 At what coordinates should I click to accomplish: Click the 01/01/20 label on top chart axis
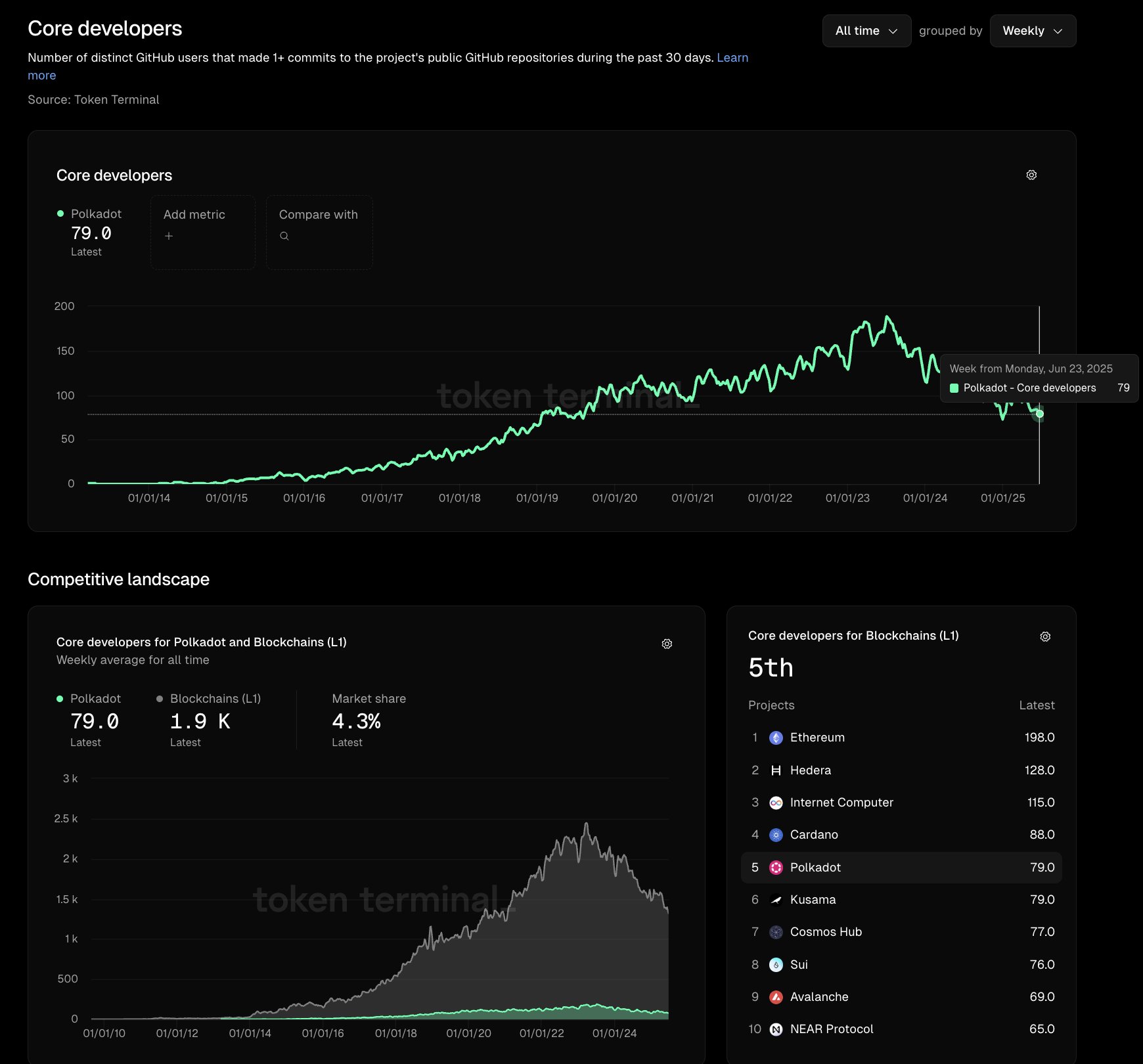click(x=615, y=498)
